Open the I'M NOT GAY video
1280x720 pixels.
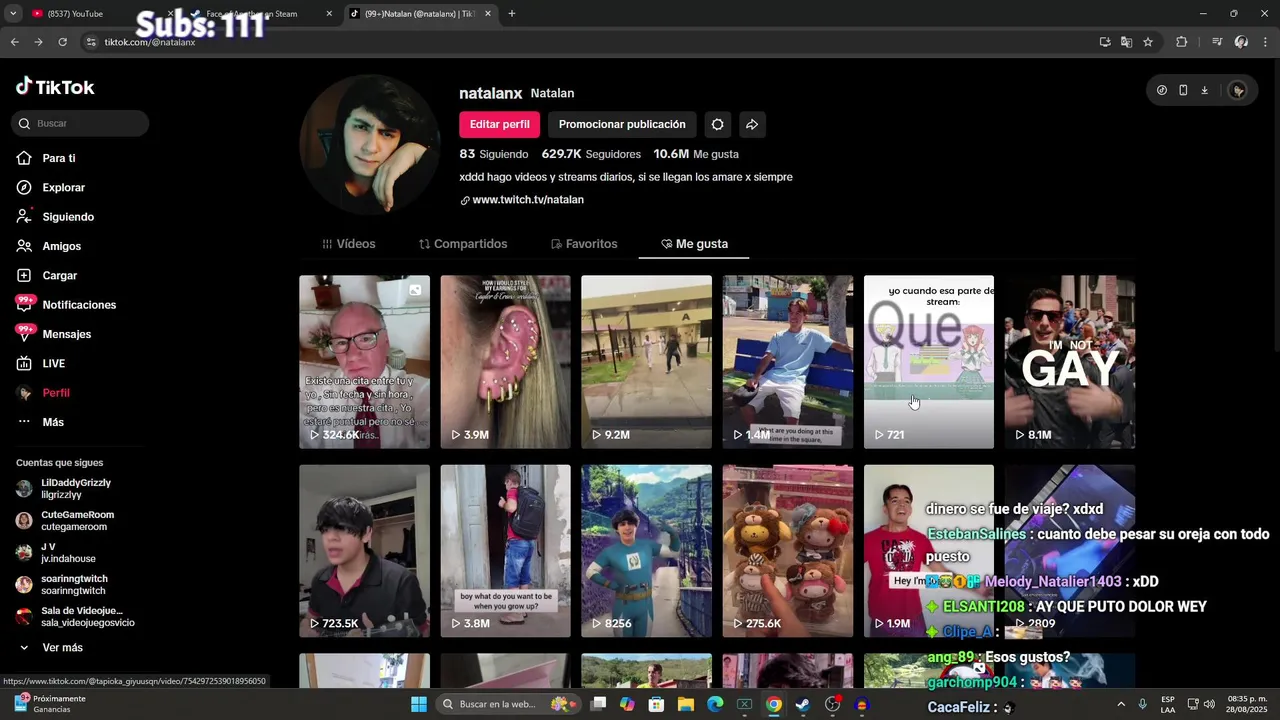[1070, 362]
